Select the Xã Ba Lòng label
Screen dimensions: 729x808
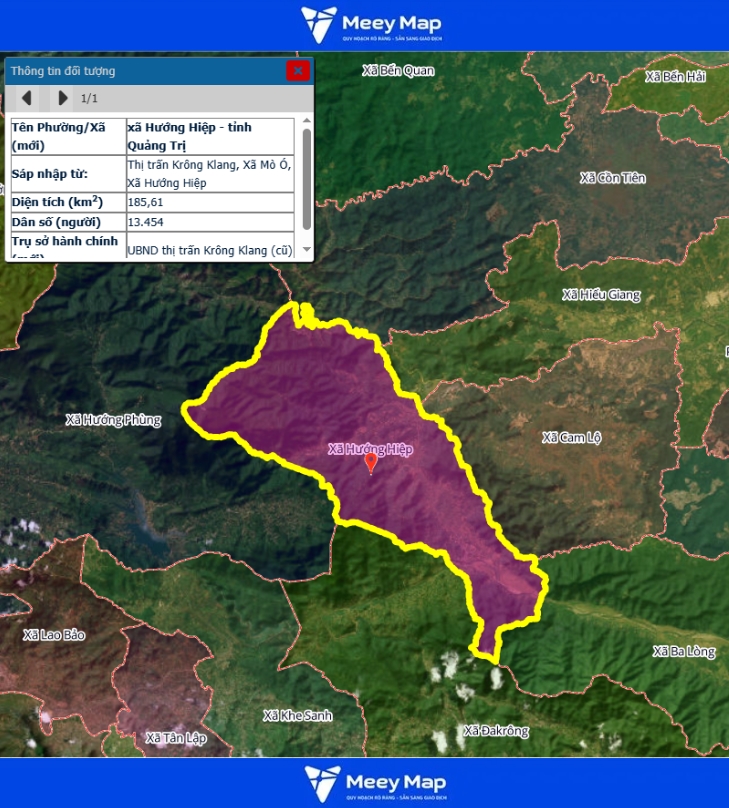click(x=684, y=652)
